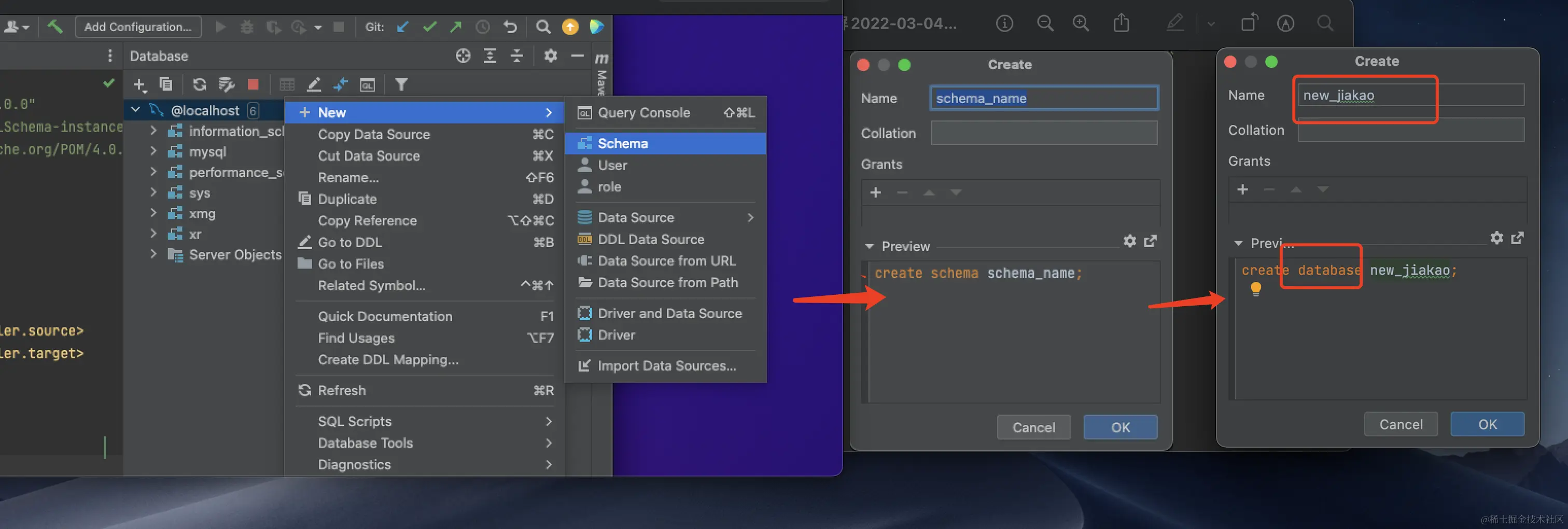Screen dimensions: 1568x529
Task: Open the Data Source submenu
Action: pos(665,218)
